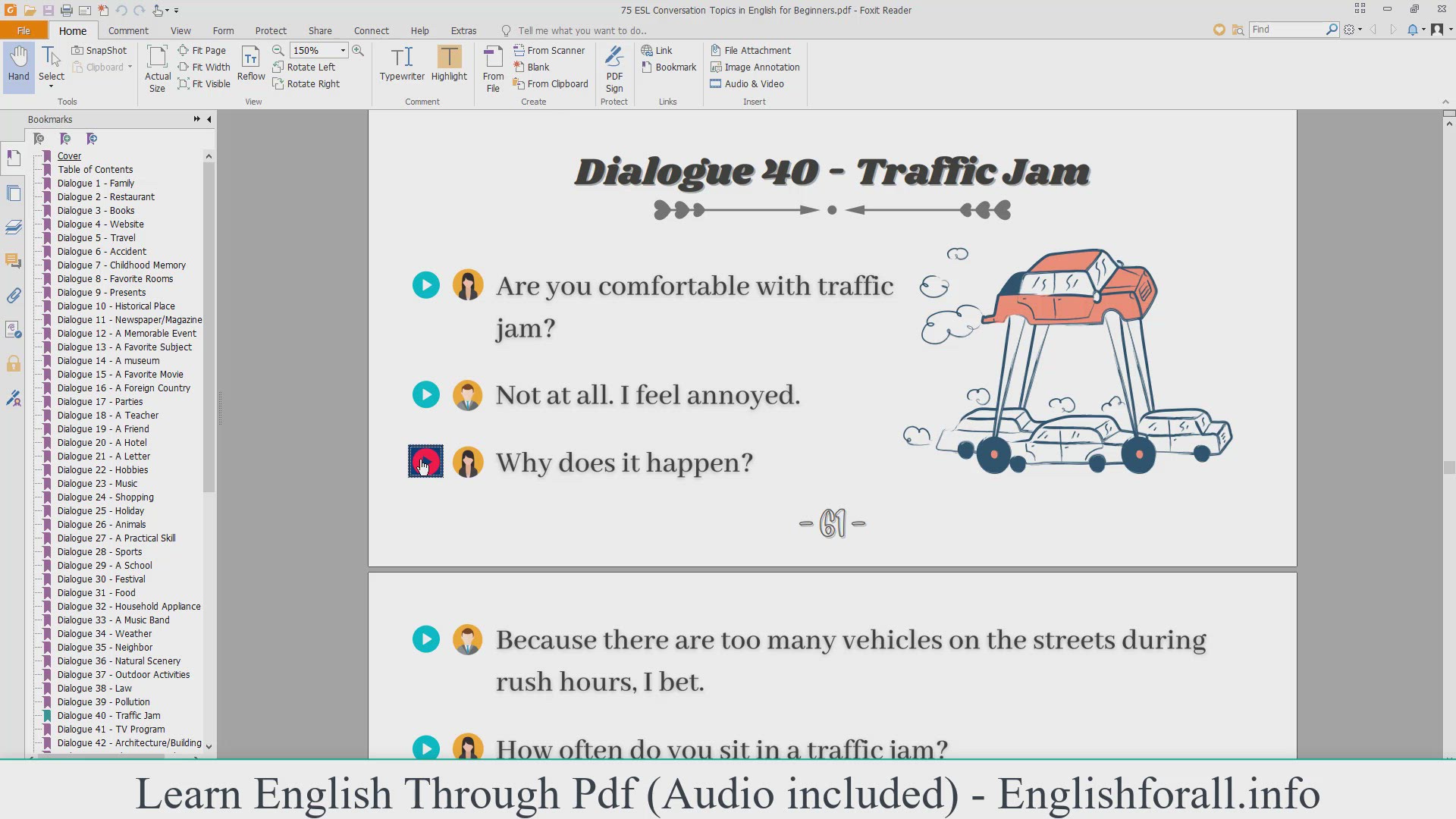The width and height of the screenshot is (1456, 819).
Task: Play audio for 'Are you comfortable with traffic jam?'
Action: click(x=426, y=285)
